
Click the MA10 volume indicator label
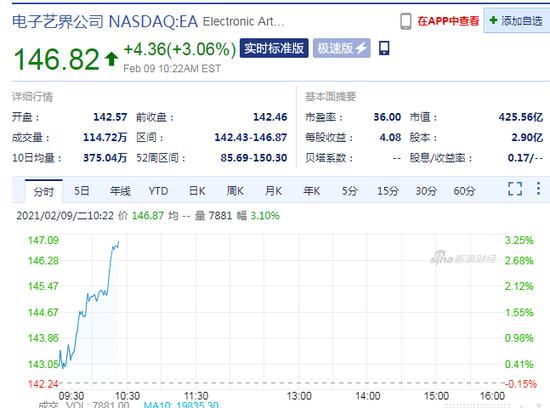[x=181, y=405]
